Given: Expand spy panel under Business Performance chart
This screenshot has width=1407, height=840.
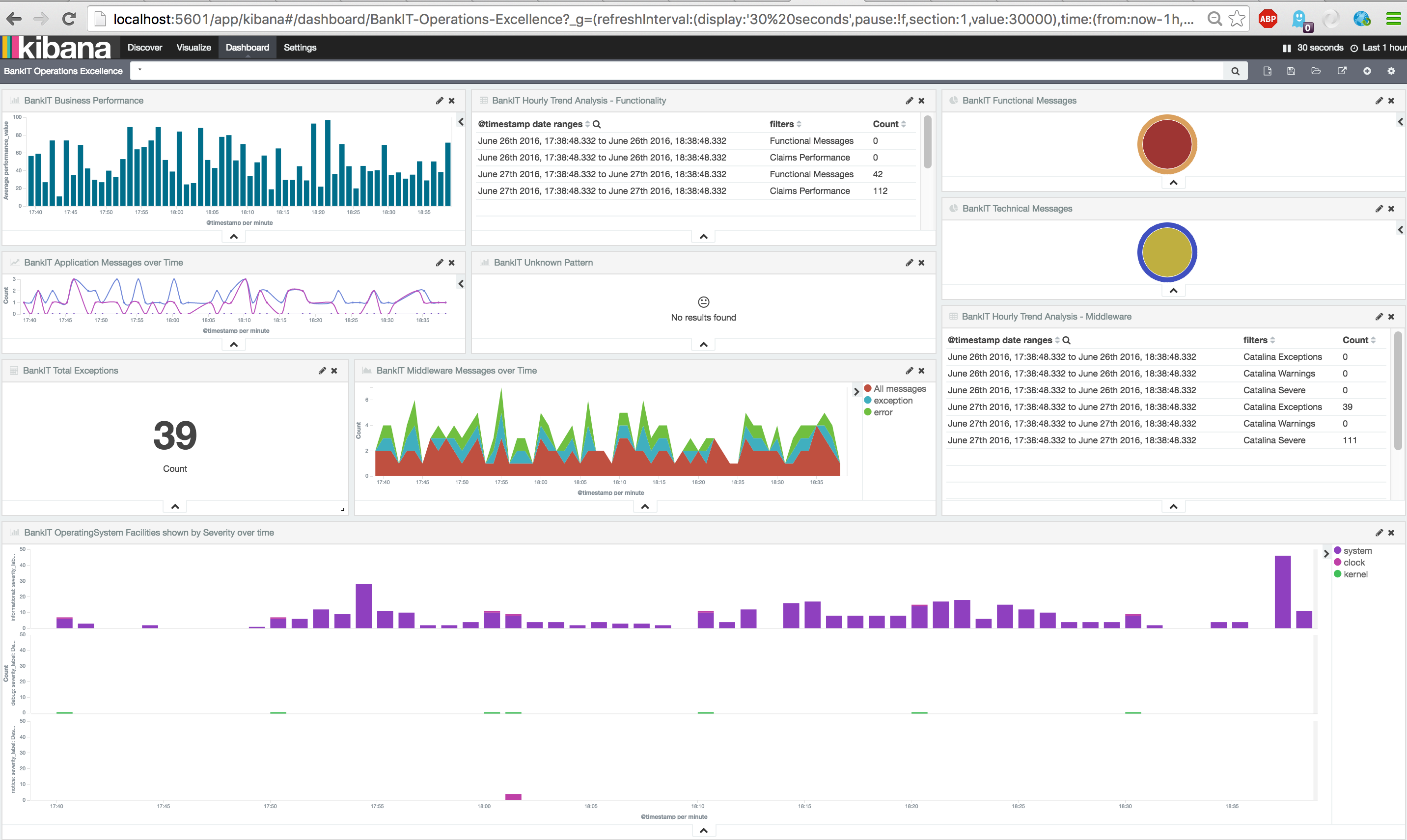Looking at the screenshot, I should (234, 237).
